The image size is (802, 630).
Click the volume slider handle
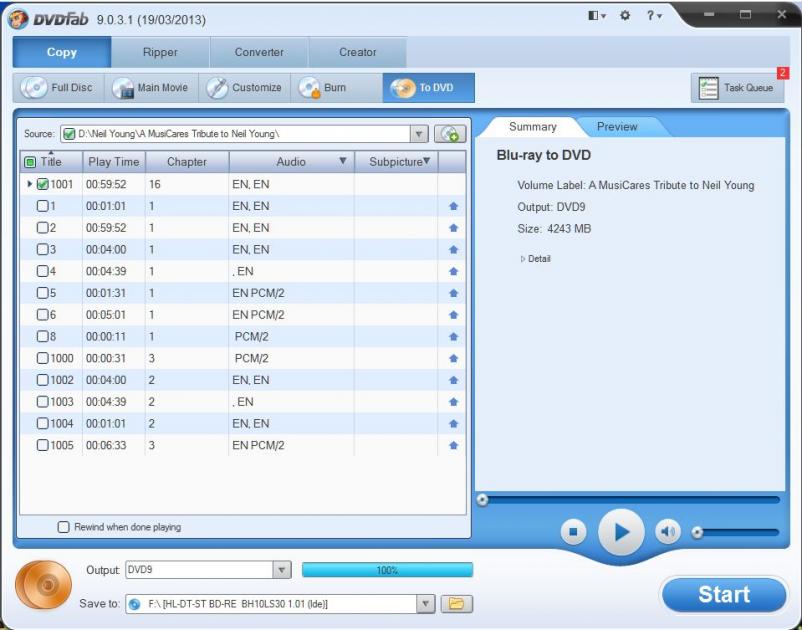(x=697, y=532)
